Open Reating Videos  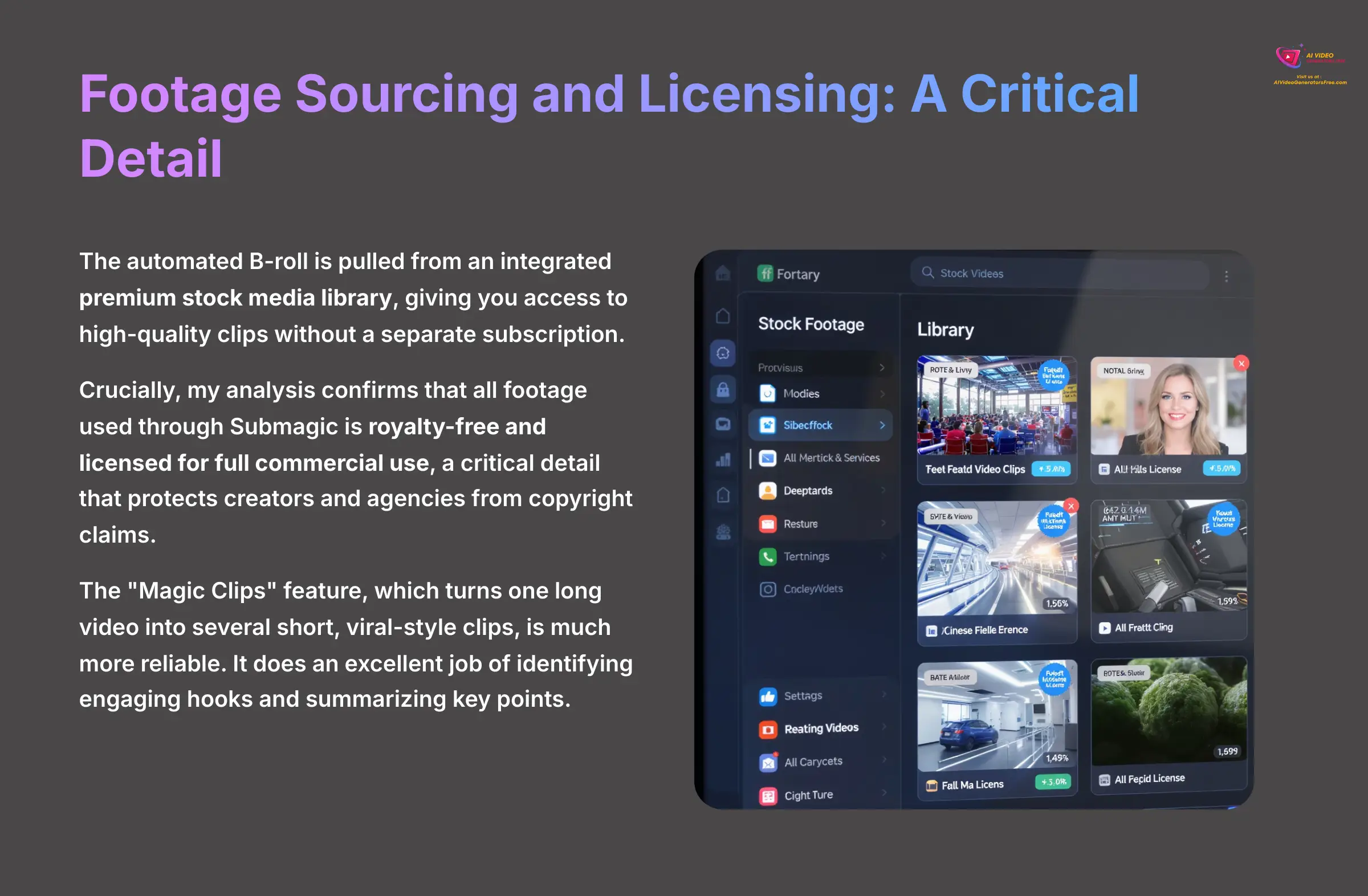click(821, 729)
